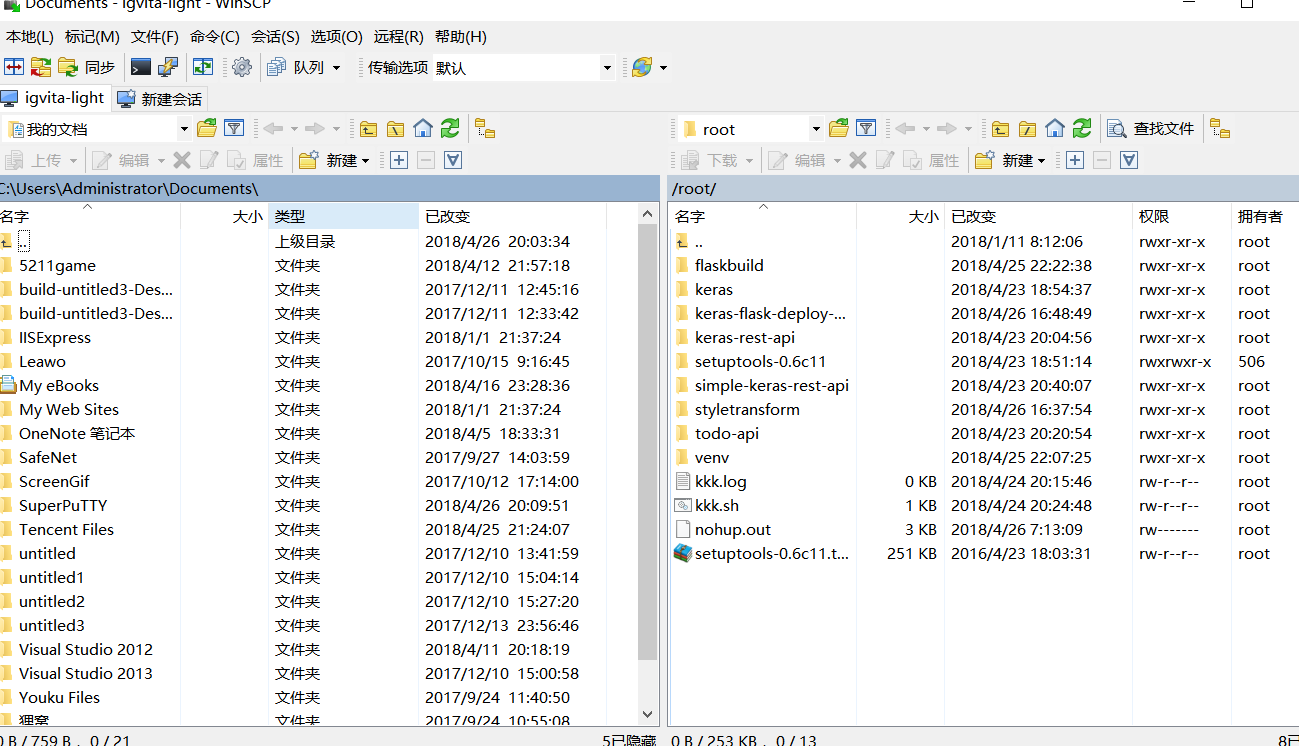Switch to the igvita-light session tab

54,98
